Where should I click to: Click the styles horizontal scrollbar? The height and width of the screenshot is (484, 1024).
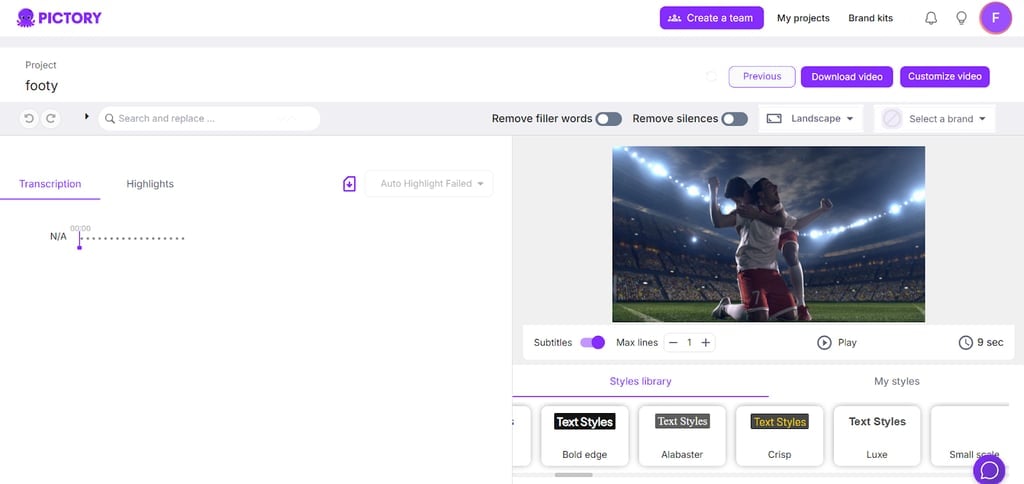(x=573, y=475)
